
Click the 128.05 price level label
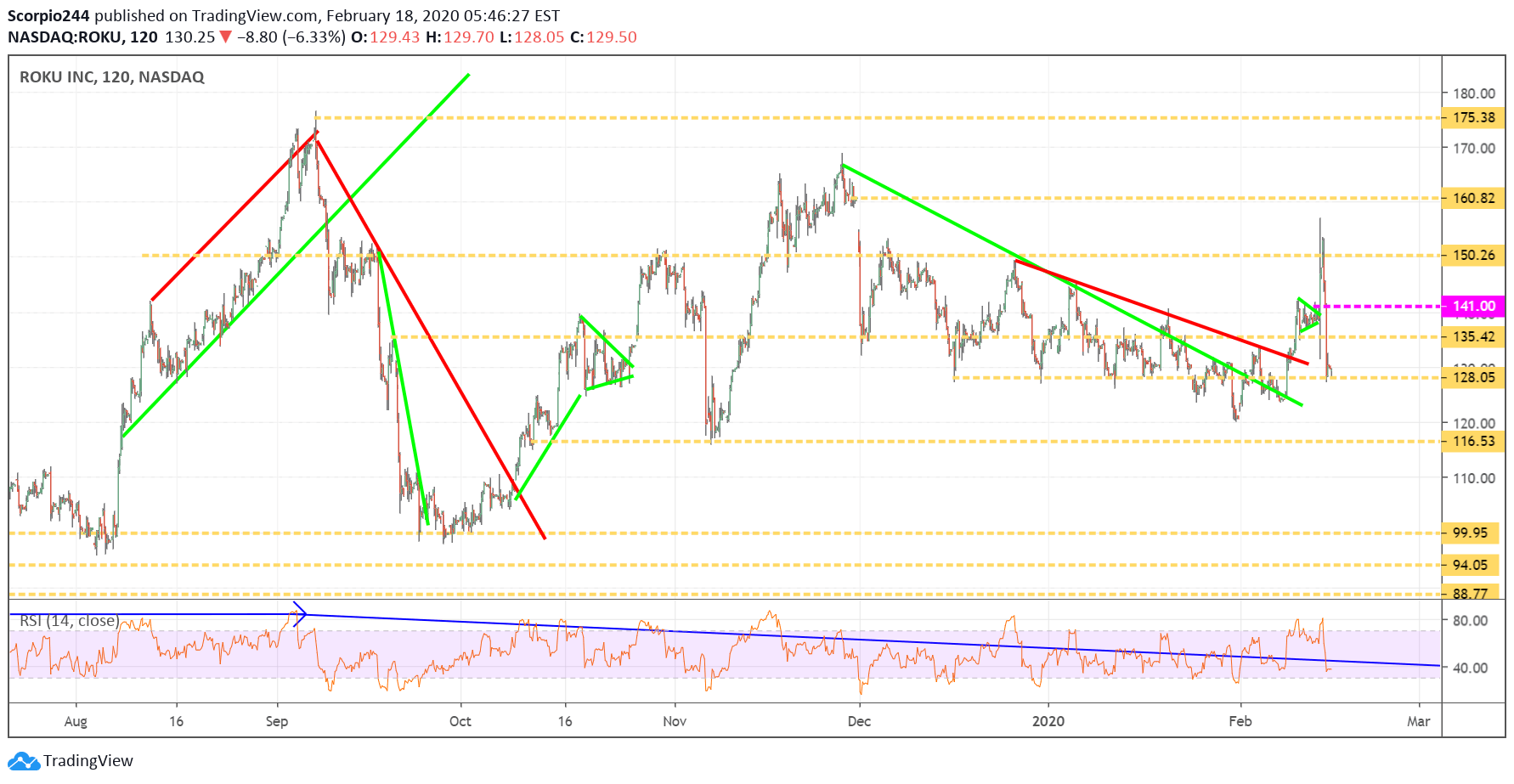click(x=1473, y=377)
